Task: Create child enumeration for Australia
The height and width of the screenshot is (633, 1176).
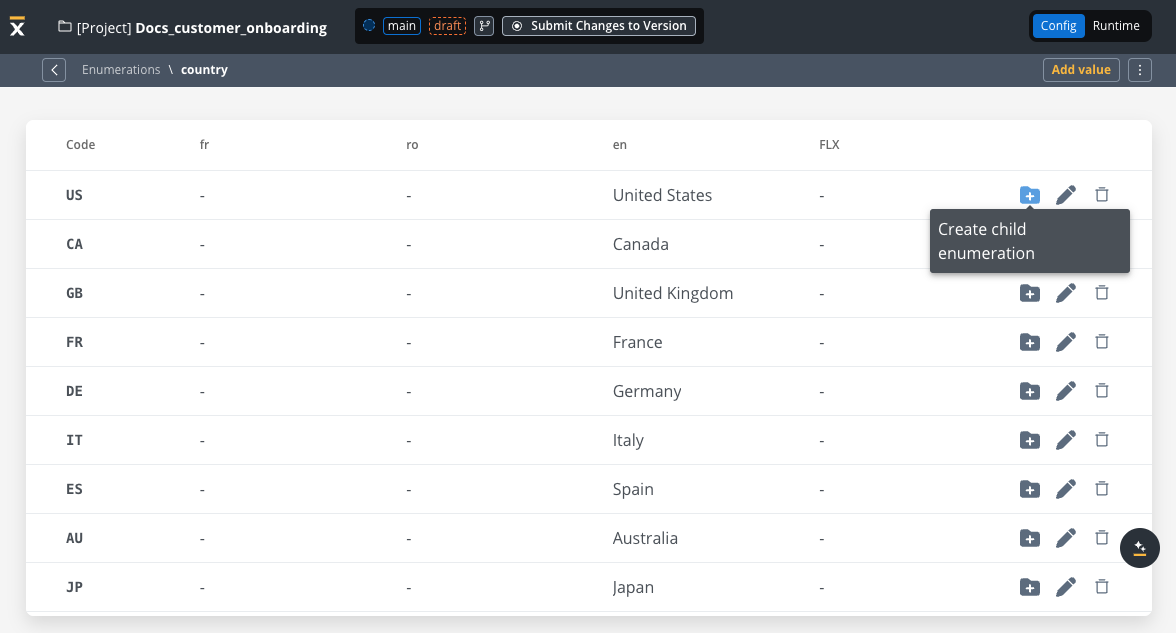Action: 1030,538
